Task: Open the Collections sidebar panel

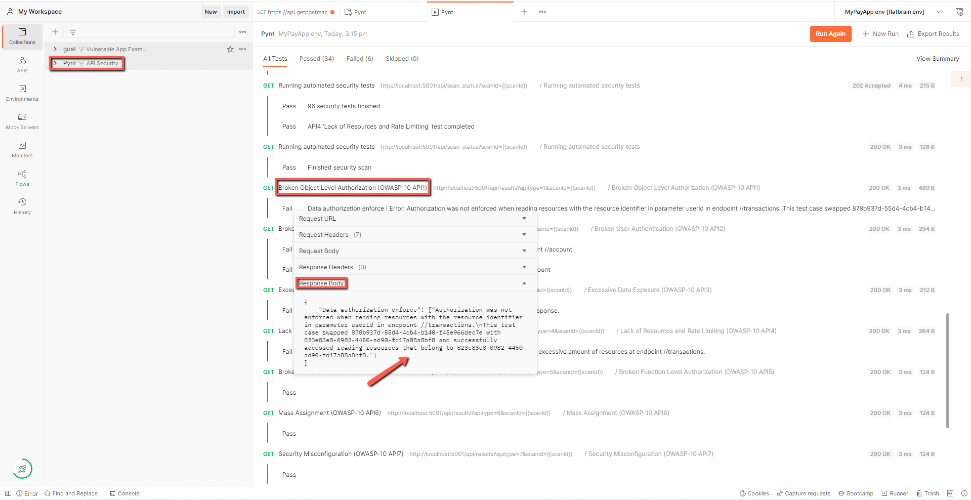Action: coord(22,36)
